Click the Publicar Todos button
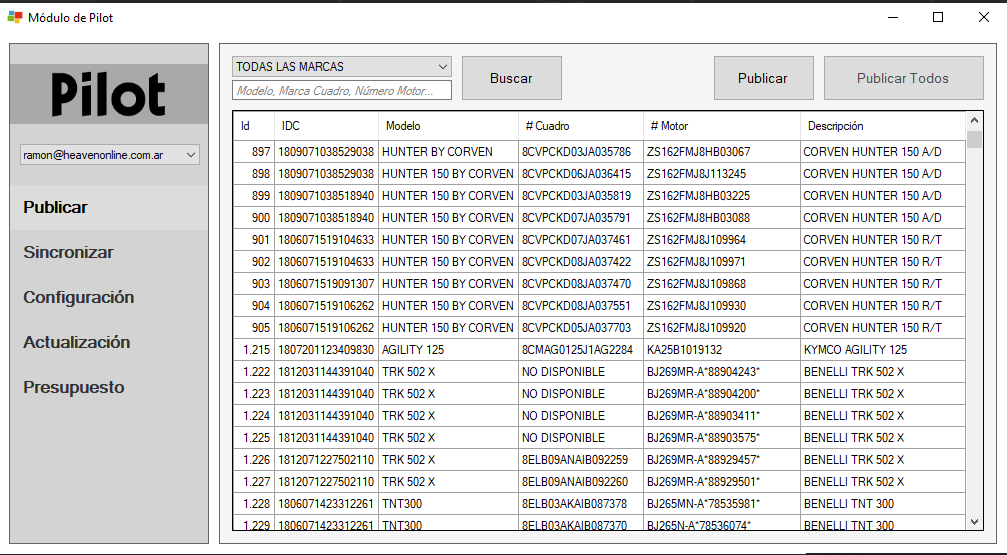Viewport: 1007px width, 555px height. point(903,78)
